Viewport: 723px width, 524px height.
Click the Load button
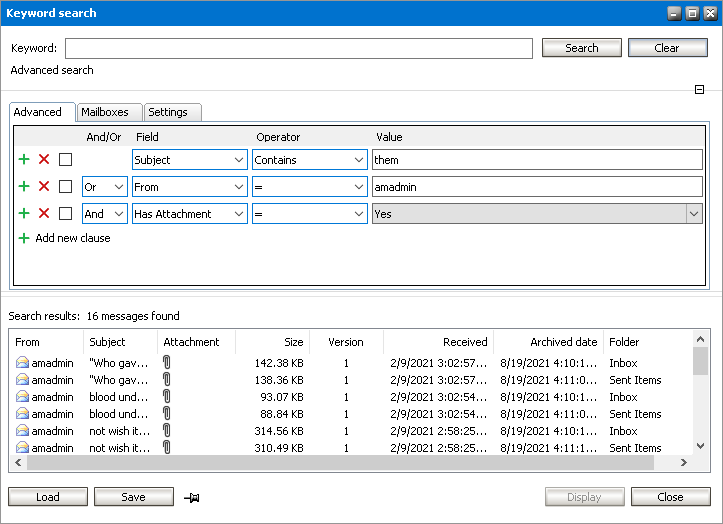click(47, 497)
